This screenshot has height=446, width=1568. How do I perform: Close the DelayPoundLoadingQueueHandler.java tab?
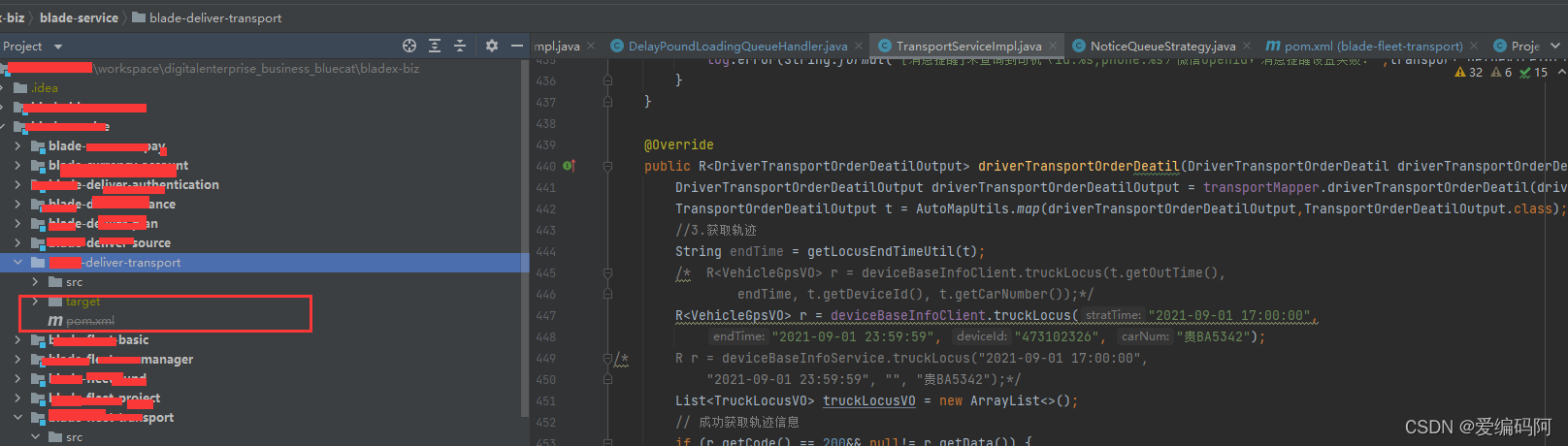(859, 46)
